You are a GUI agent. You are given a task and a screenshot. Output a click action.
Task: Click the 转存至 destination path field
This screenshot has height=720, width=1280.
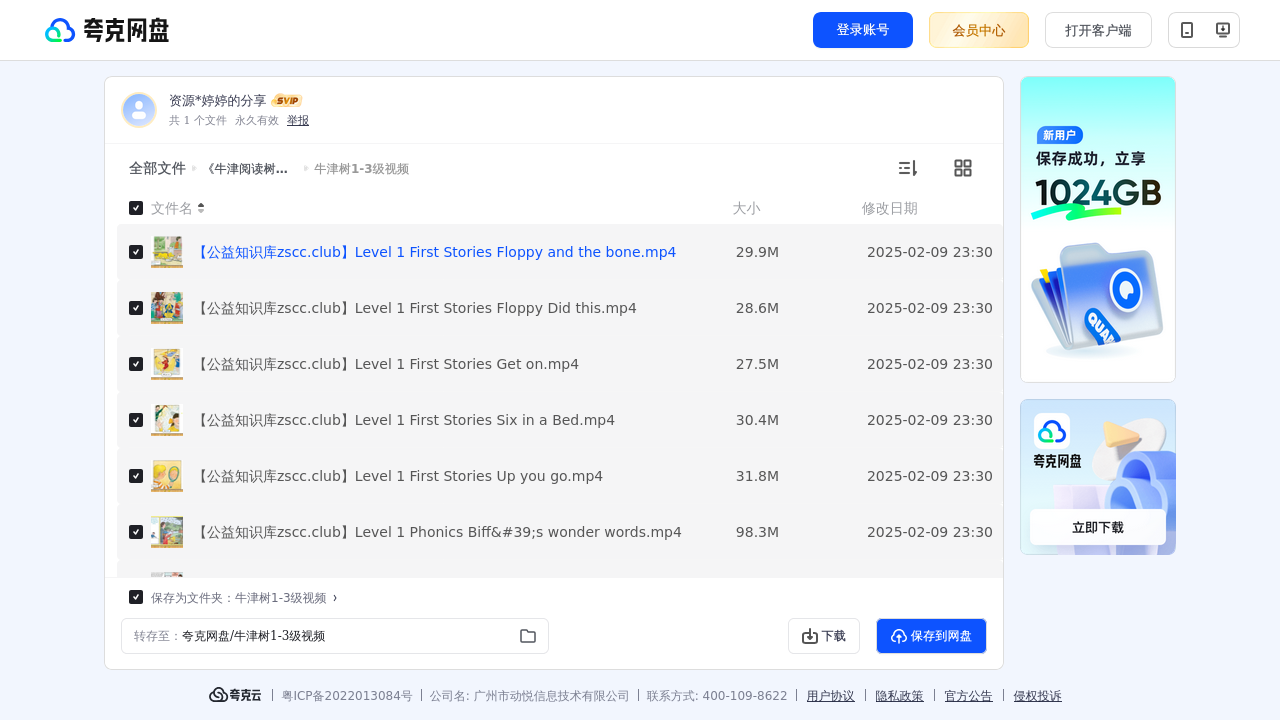(x=335, y=636)
